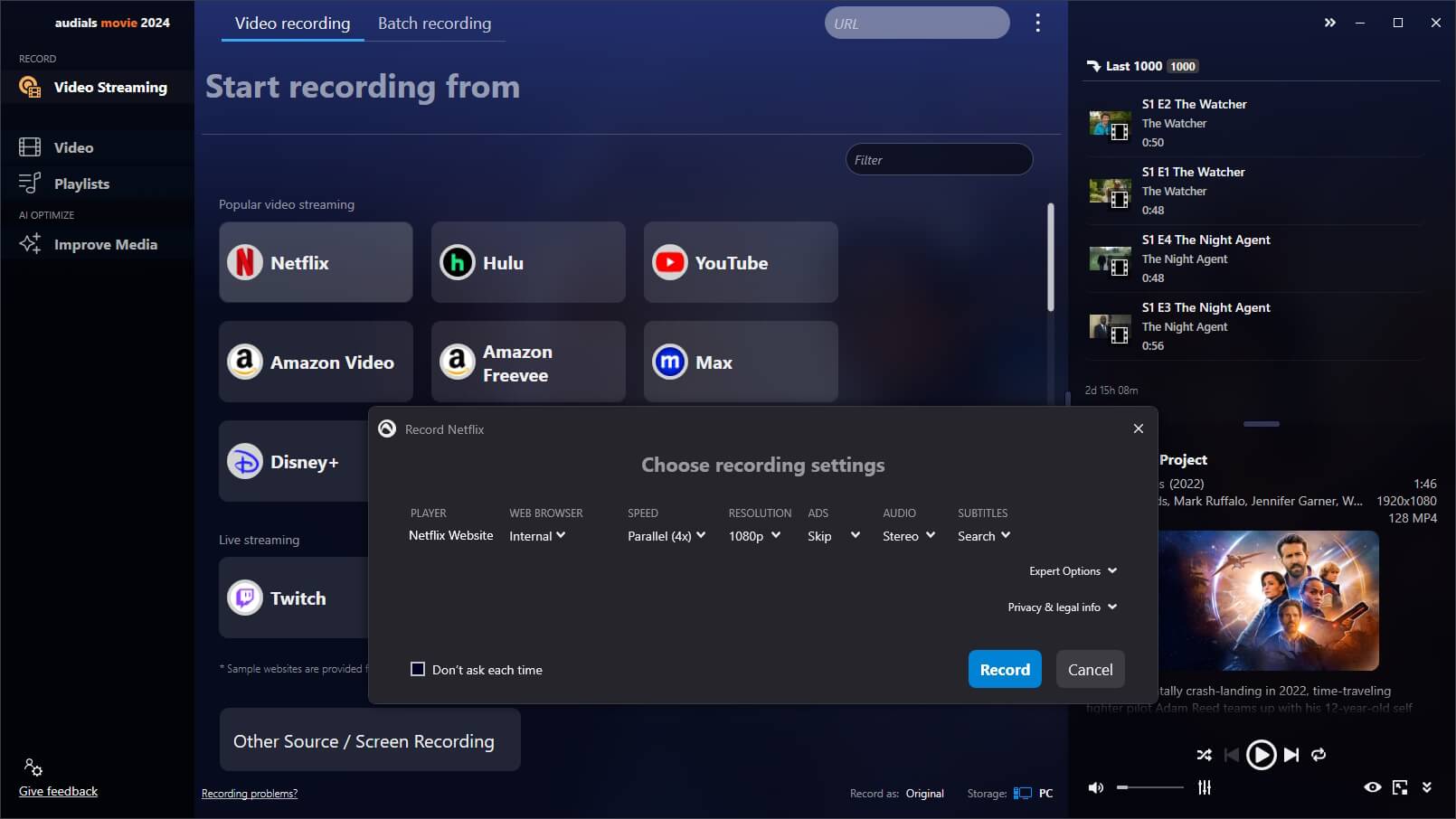Click the Filter search box
The width and height of the screenshot is (1456, 819).
939,160
